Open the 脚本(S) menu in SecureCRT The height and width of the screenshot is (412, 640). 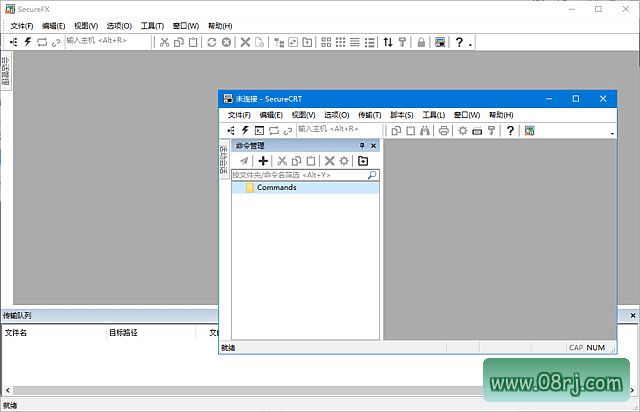pyautogui.click(x=402, y=115)
